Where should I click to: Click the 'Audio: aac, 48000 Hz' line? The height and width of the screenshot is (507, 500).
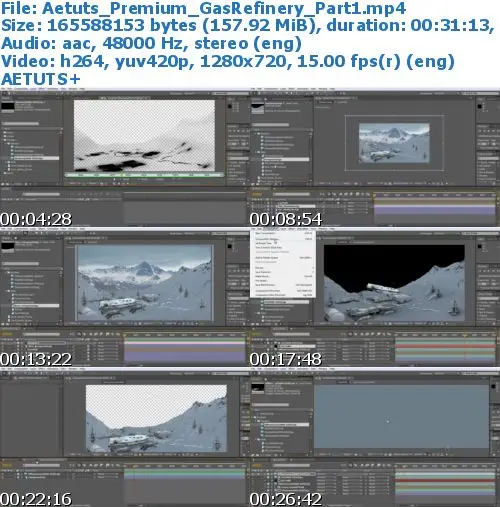coord(151,43)
